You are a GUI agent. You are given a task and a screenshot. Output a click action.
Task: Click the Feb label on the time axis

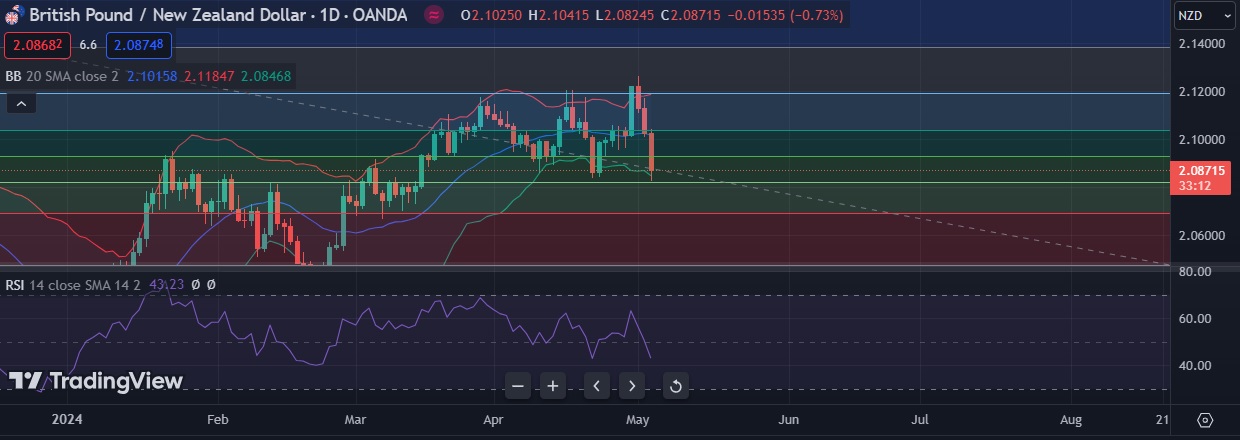pyautogui.click(x=218, y=419)
